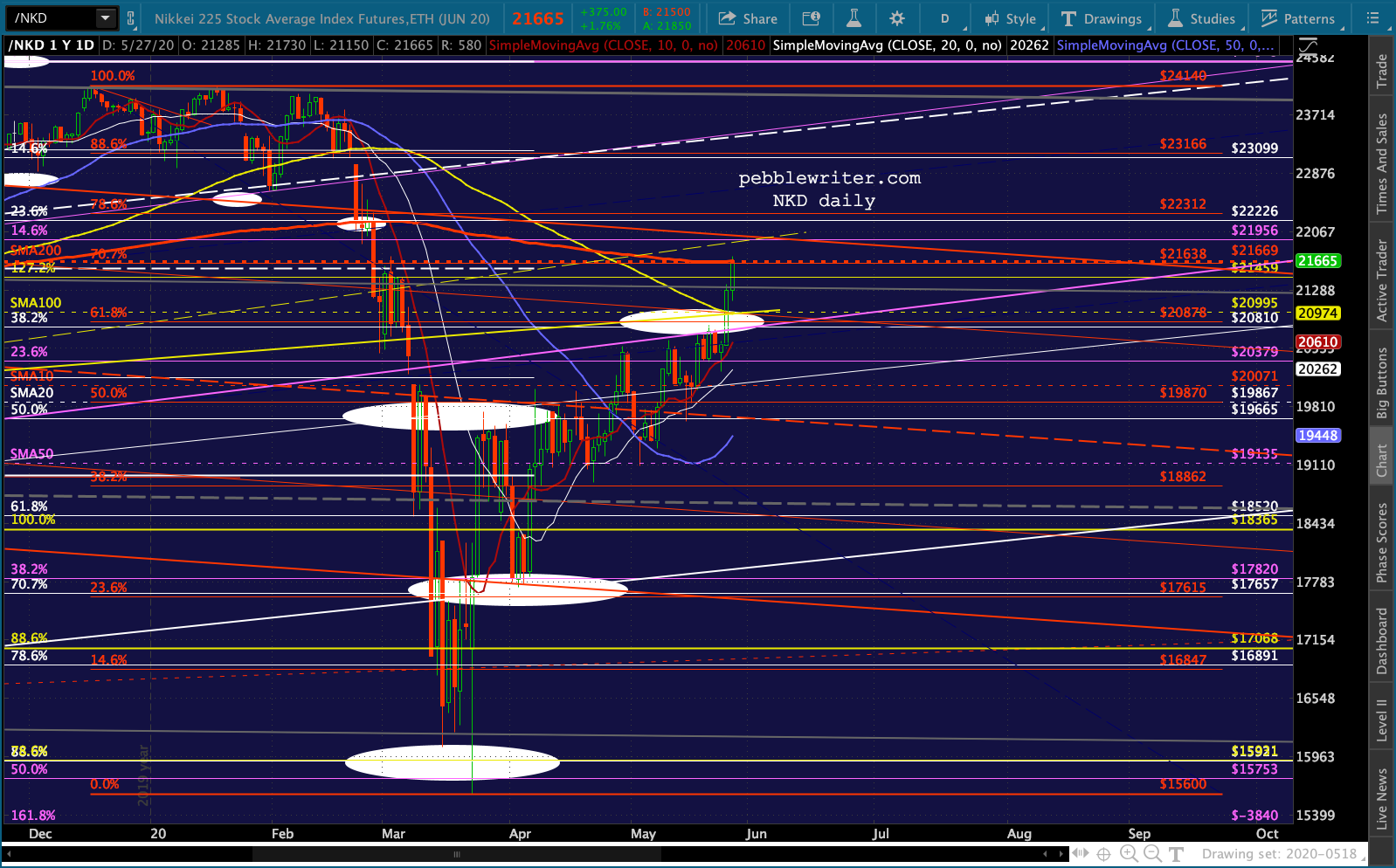
Task: Click the green 21665 price bubble on axis
Action: (x=1317, y=261)
